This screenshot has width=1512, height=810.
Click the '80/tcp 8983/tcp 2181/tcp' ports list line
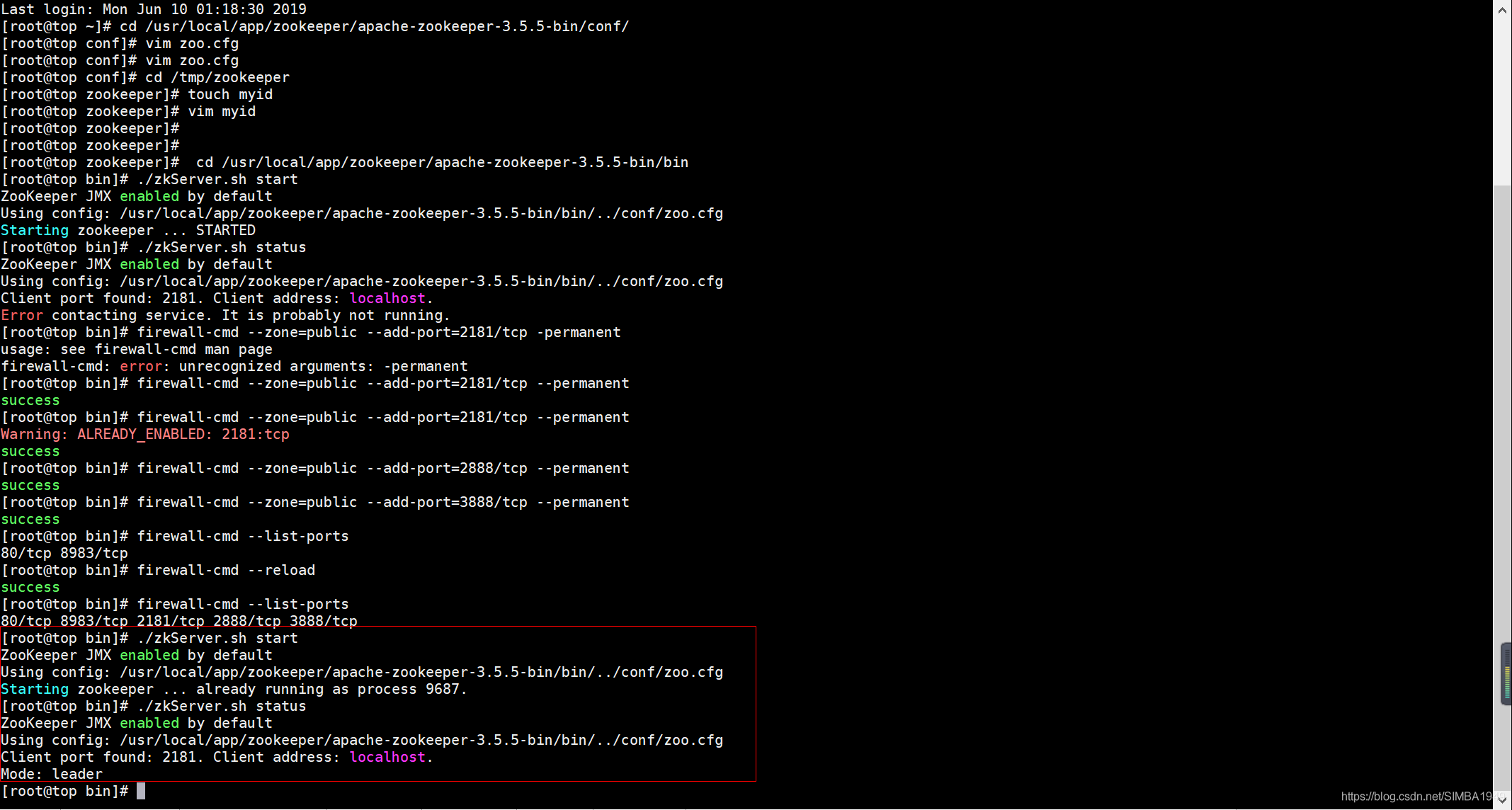179,621
